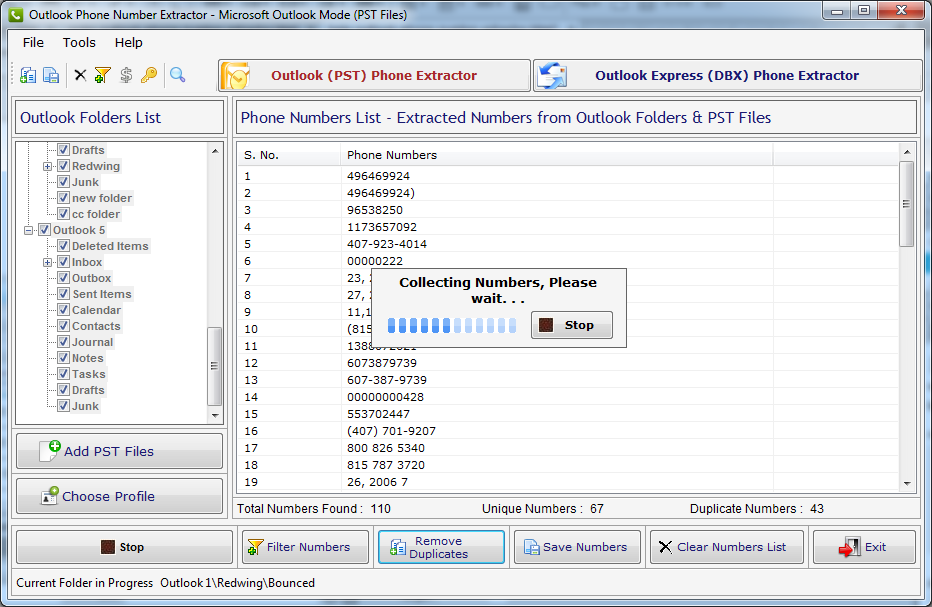Screen dimensions: 932x607
Task: Uncheck the Calendar checkbox
Action: (64, 310)
